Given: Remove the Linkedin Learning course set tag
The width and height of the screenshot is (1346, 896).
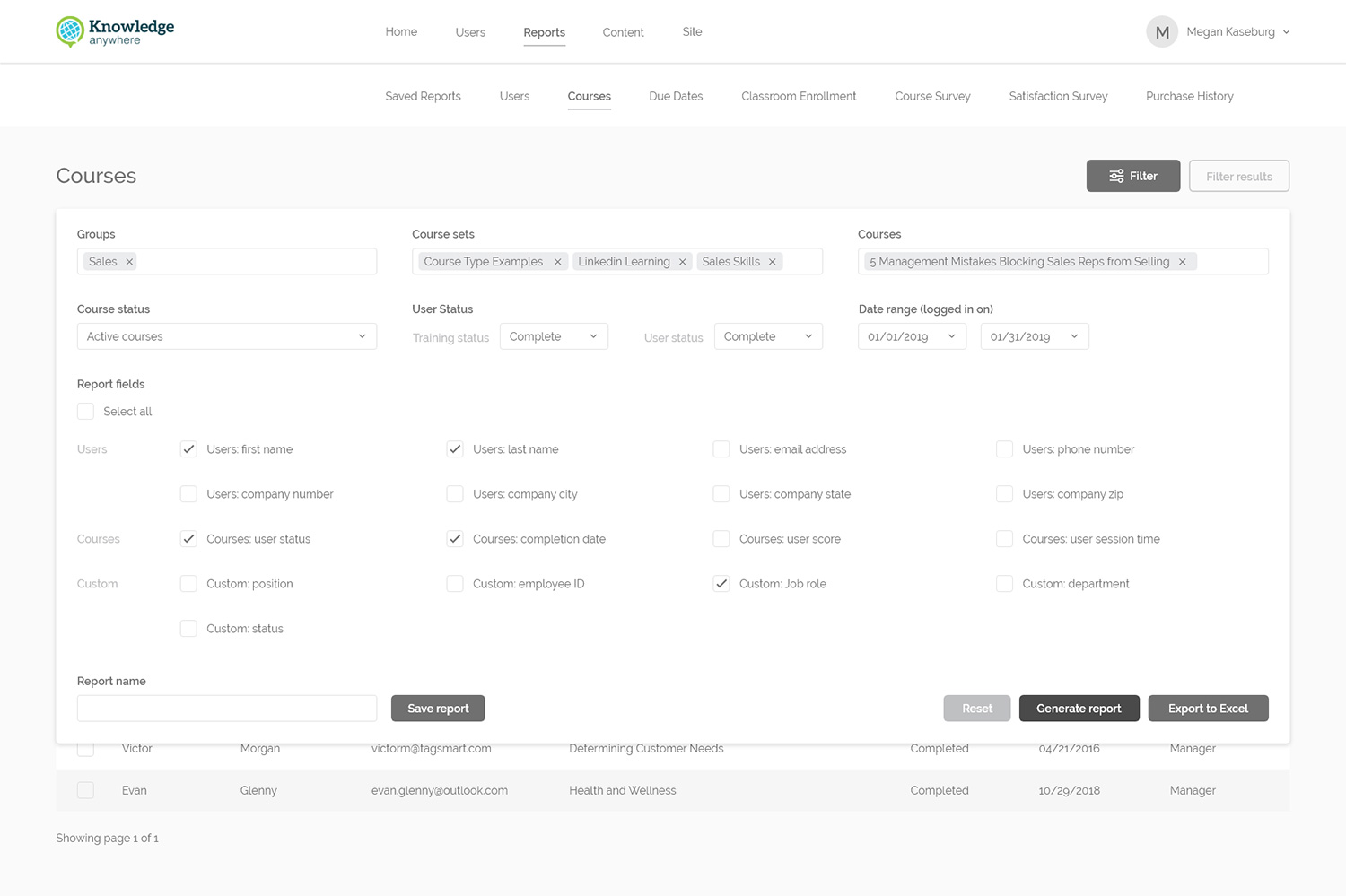Looking at the screenshot, I should pyautogui.click(x=682, y=261).
